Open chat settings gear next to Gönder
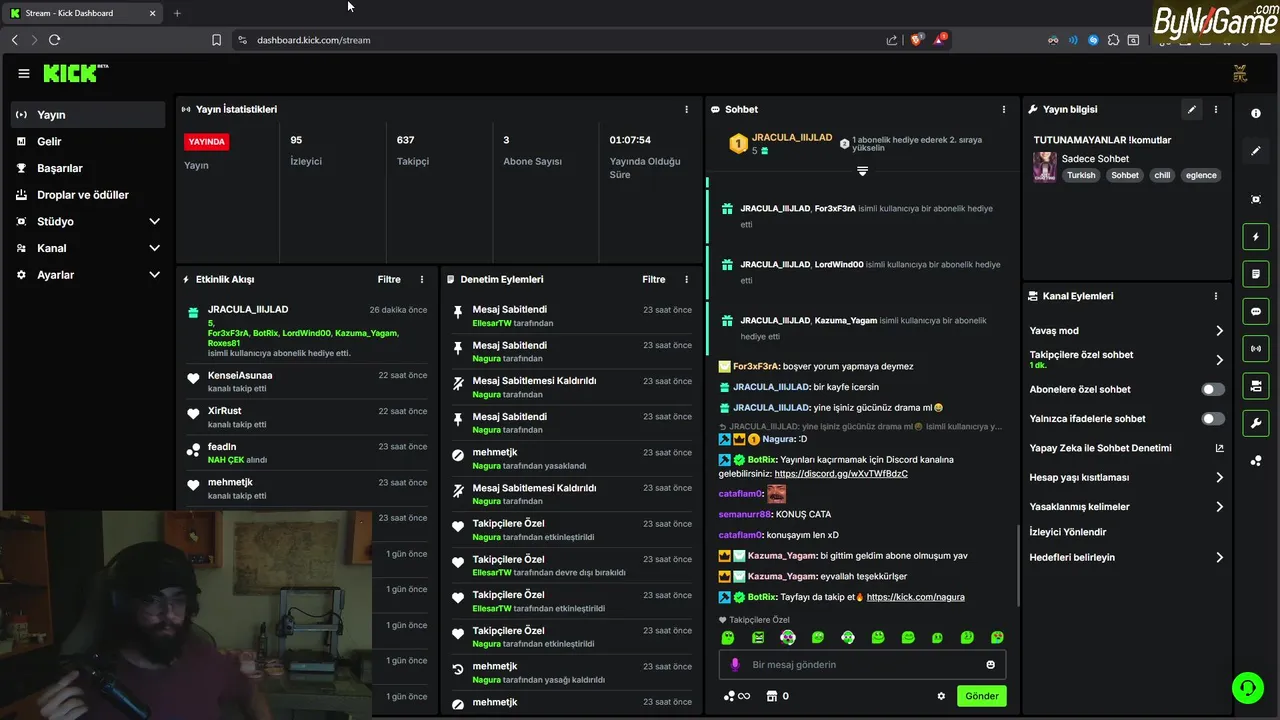The height and width of the screenshot is (720, 1280). click(941, 696)
